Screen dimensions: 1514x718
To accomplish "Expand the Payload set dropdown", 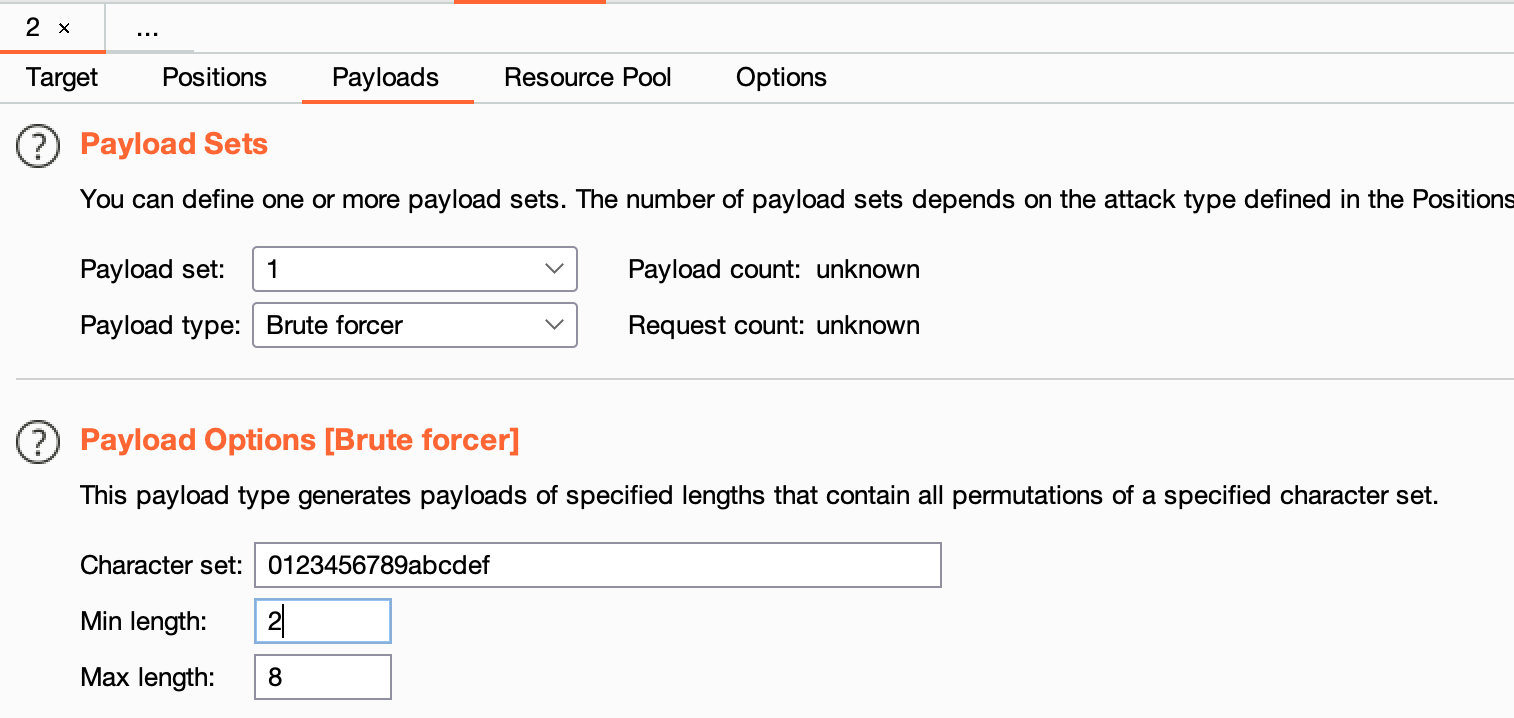I will [415, 269].
